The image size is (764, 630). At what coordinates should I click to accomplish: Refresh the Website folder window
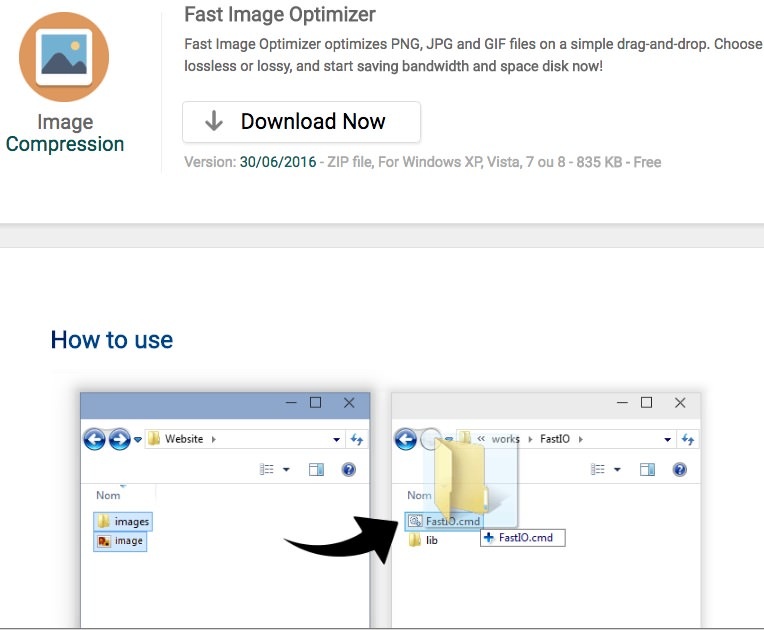[357, 439]
